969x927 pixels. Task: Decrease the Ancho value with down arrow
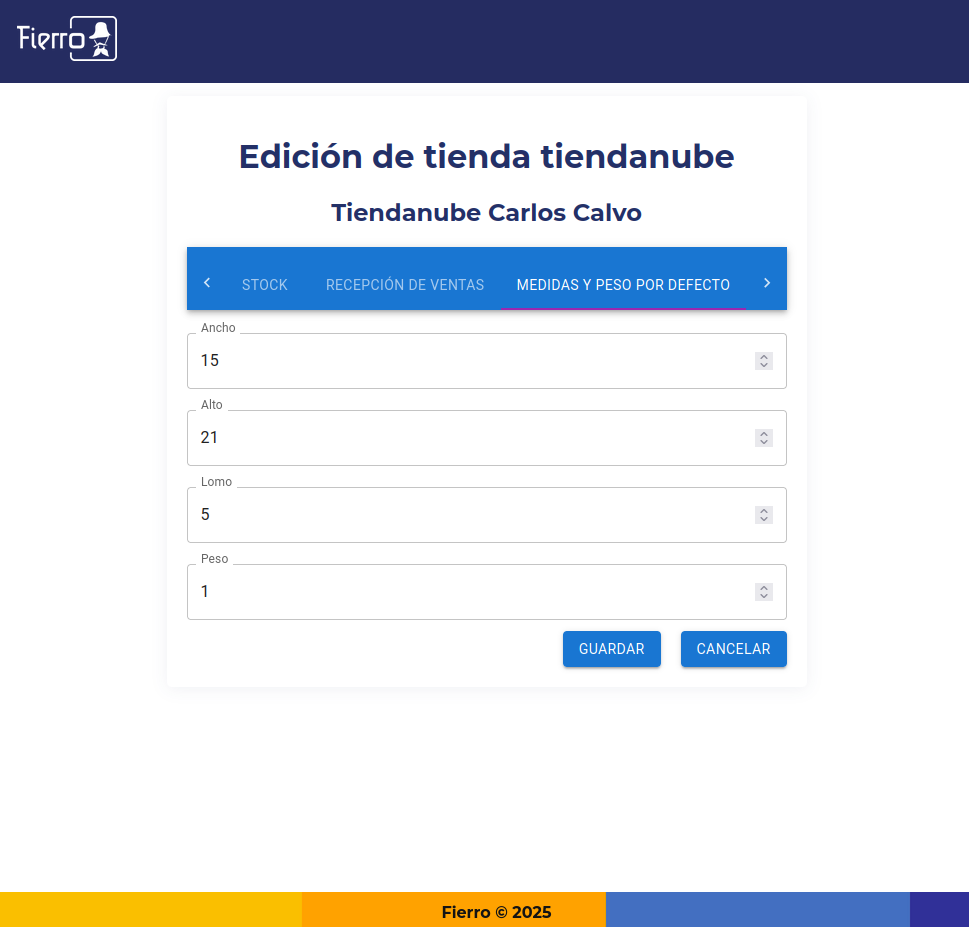[764, 366]
